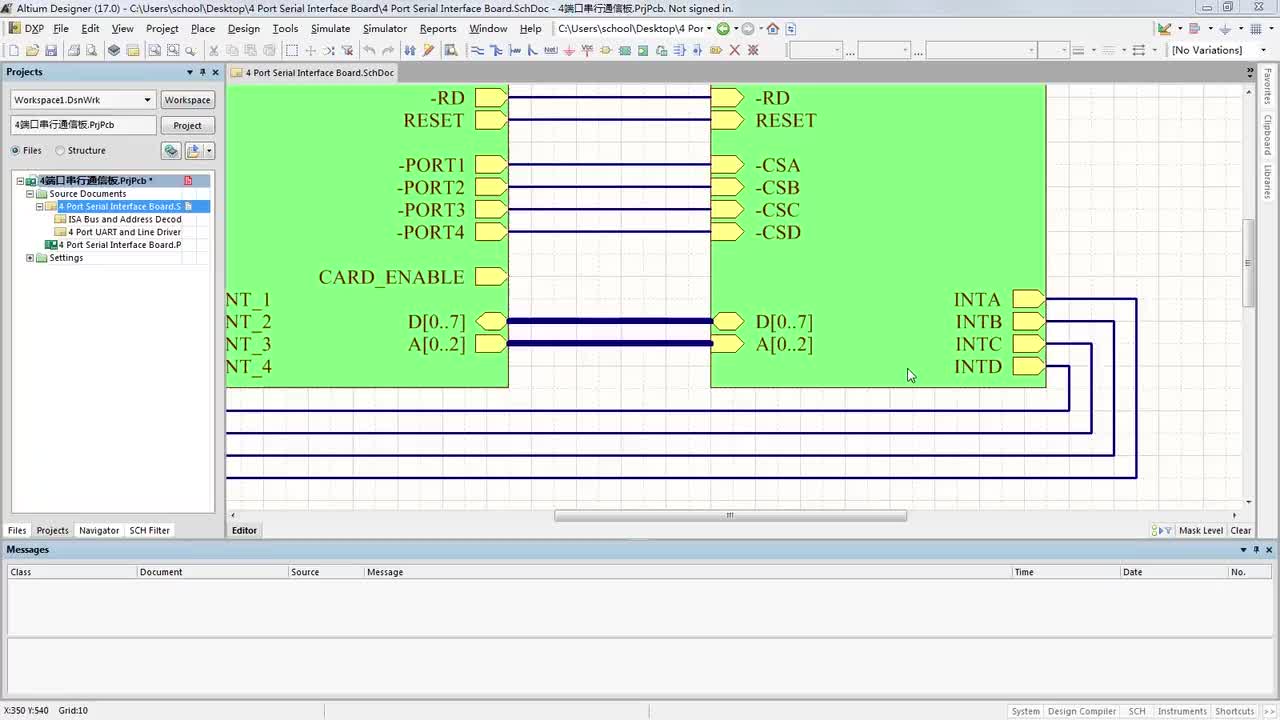The height and width of the screenshot is (720, 1280).
Task: Open the Design menu
Action: coord(243,29)
